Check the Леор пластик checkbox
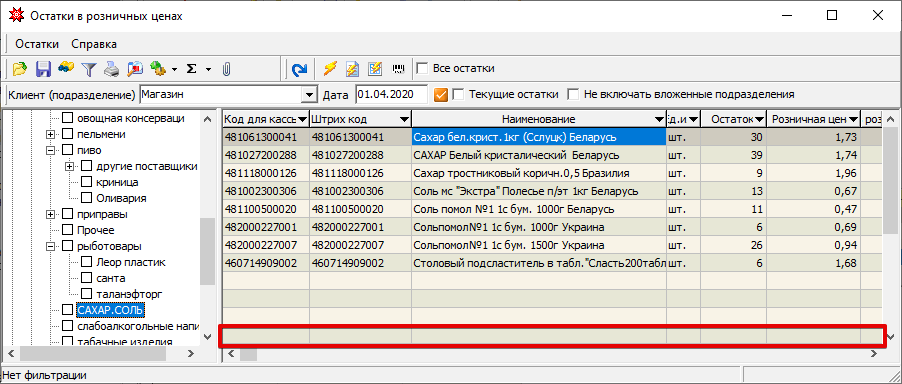This screenshot has width=902, height=384. (87, 262)
